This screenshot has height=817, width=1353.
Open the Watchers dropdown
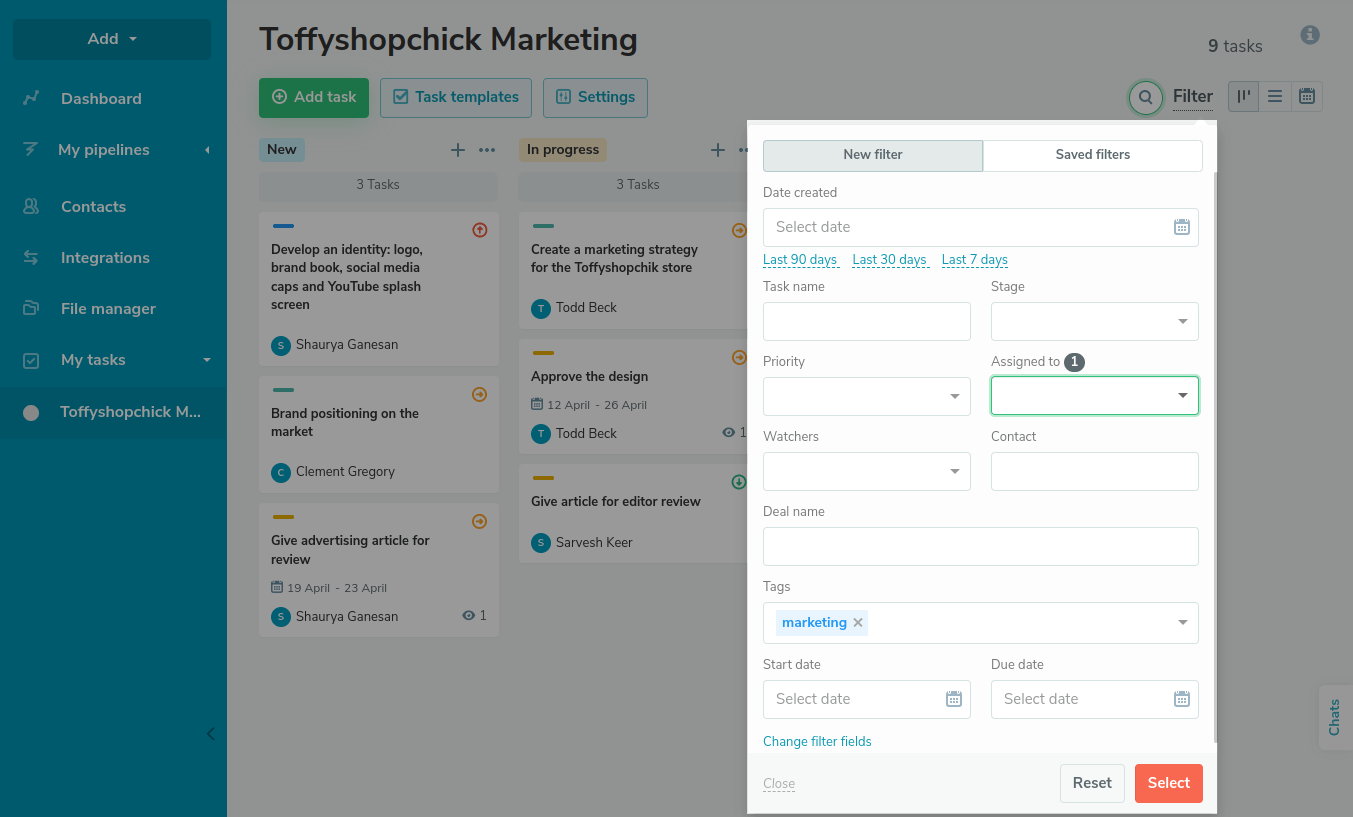click(866, 472)
